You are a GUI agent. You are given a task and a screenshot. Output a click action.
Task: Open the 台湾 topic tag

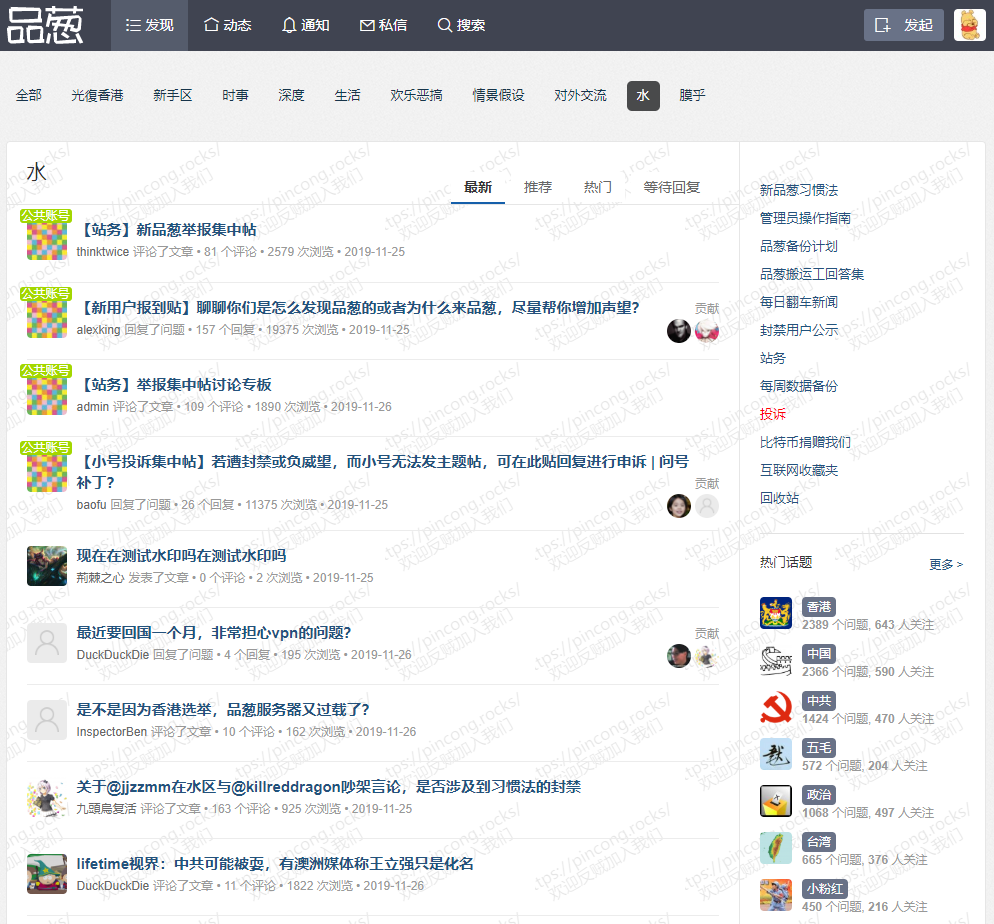point(819,842)
